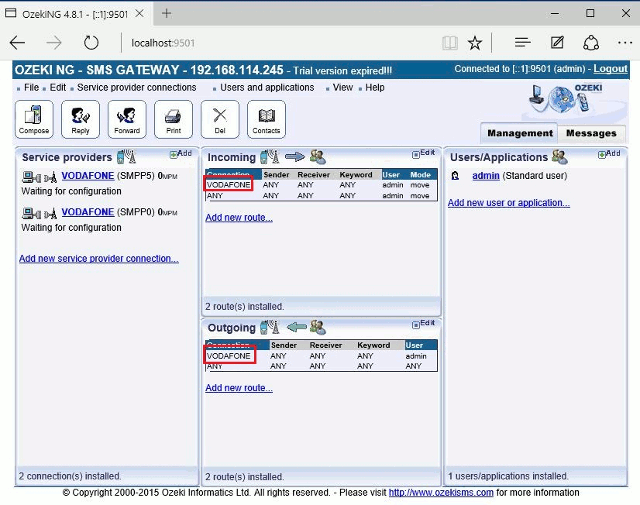Click the browser forward arrow
640x505 pixels.
tap(54, 43)
